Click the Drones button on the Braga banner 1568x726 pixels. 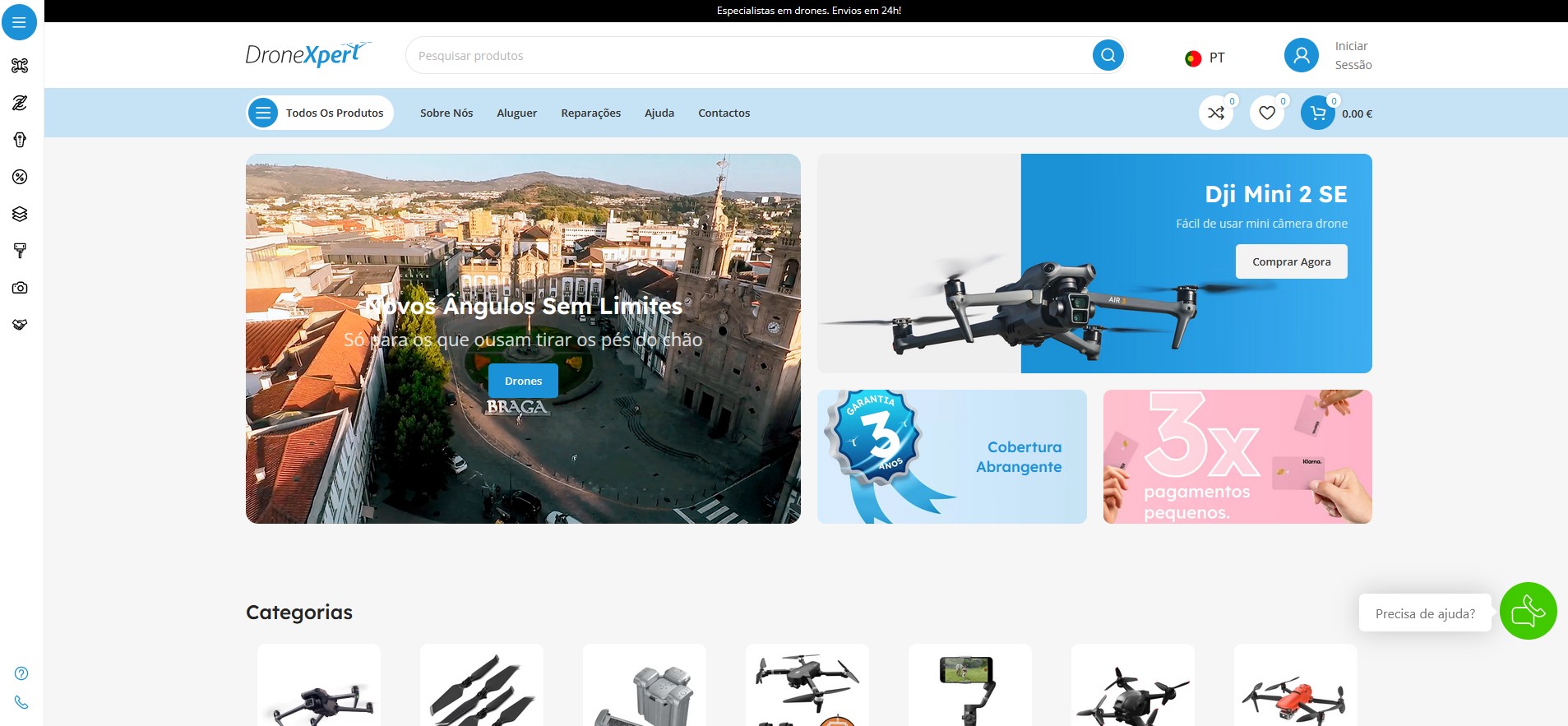pyautogui.click(x=523, y=381)
